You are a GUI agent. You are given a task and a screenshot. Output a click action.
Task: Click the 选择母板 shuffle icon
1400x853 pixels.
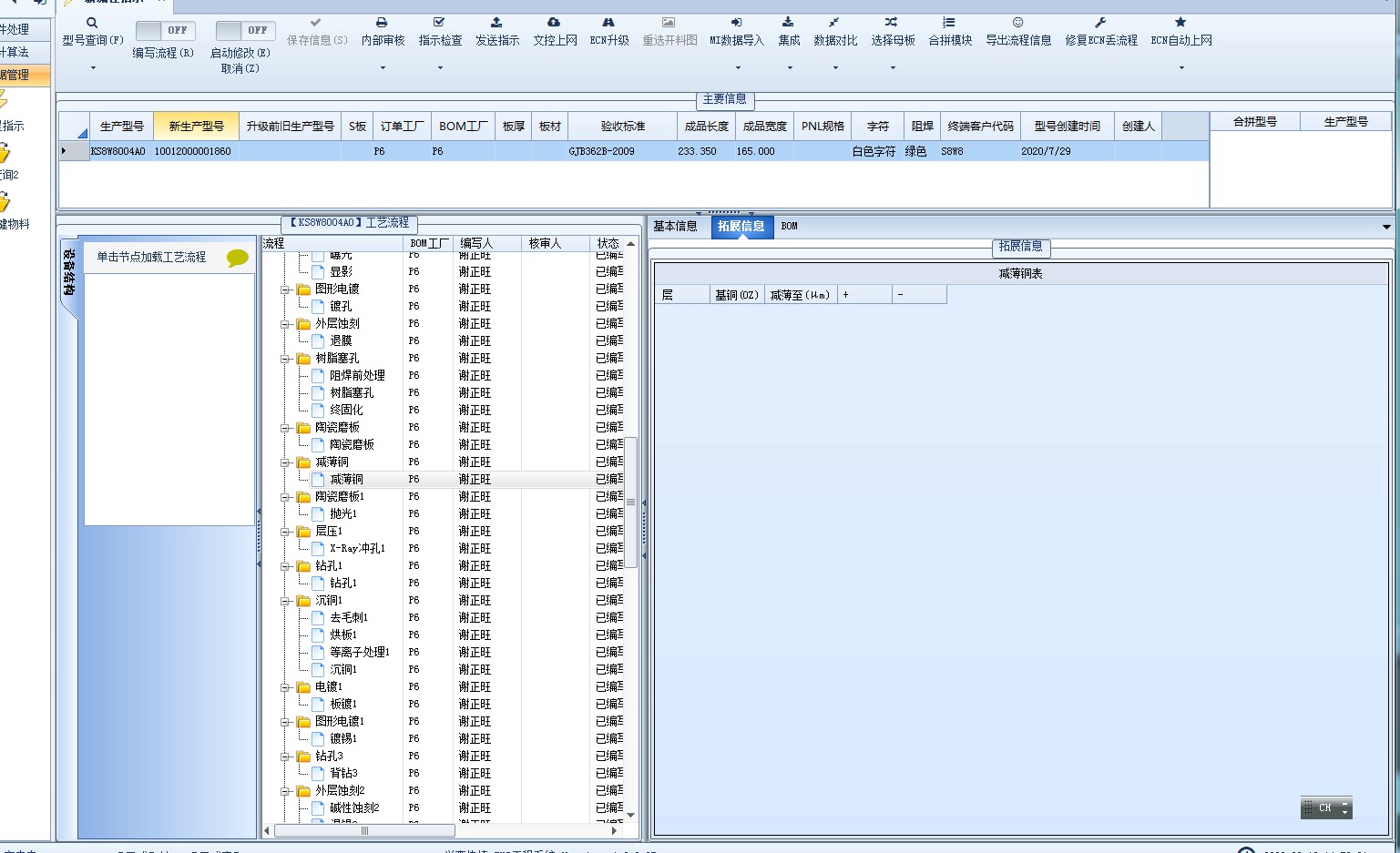coord(891,22)
